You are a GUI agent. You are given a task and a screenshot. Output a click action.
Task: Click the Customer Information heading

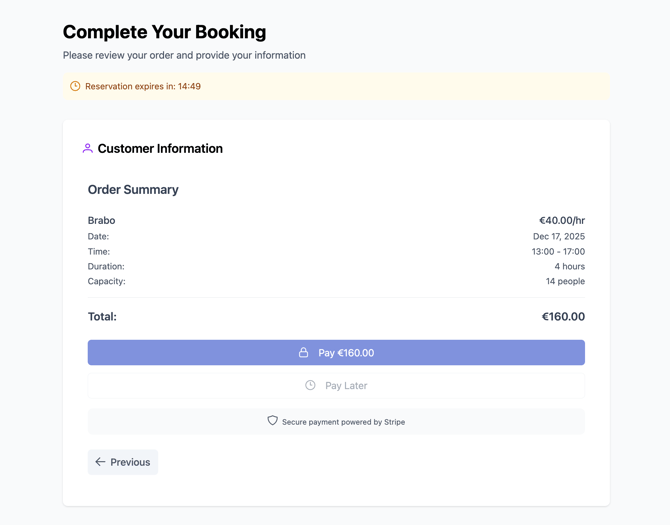(160, 148)
